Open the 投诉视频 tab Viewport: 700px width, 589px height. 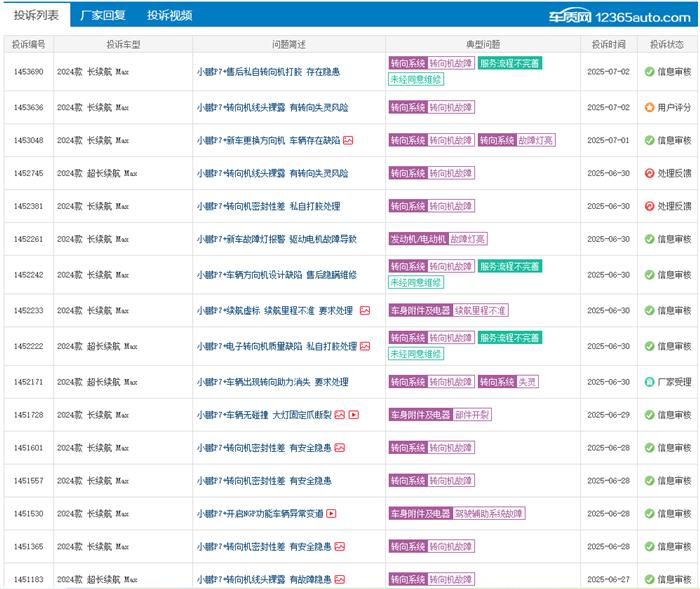click(170, 15)
